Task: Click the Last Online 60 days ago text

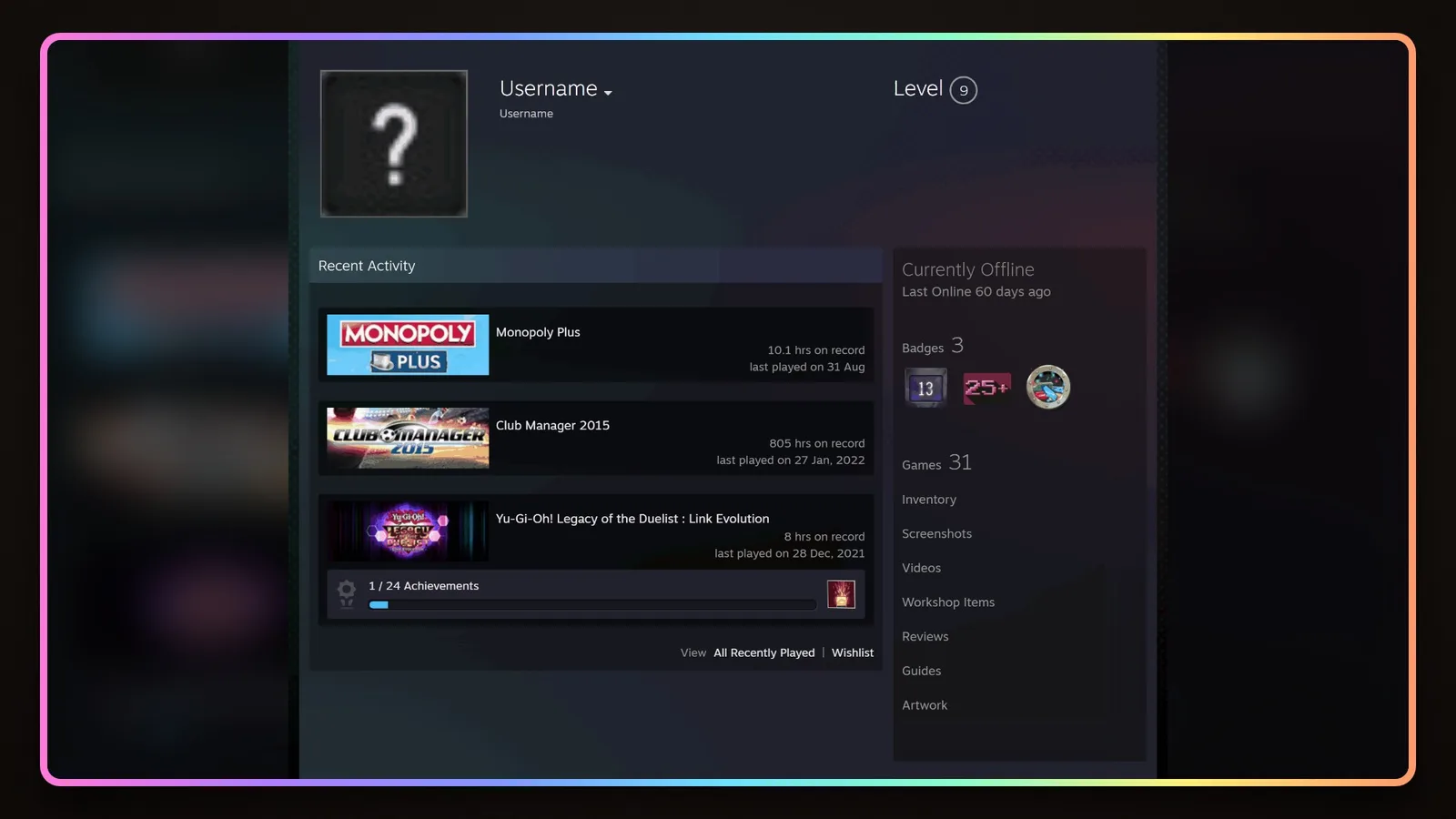Action: (976, 291)
